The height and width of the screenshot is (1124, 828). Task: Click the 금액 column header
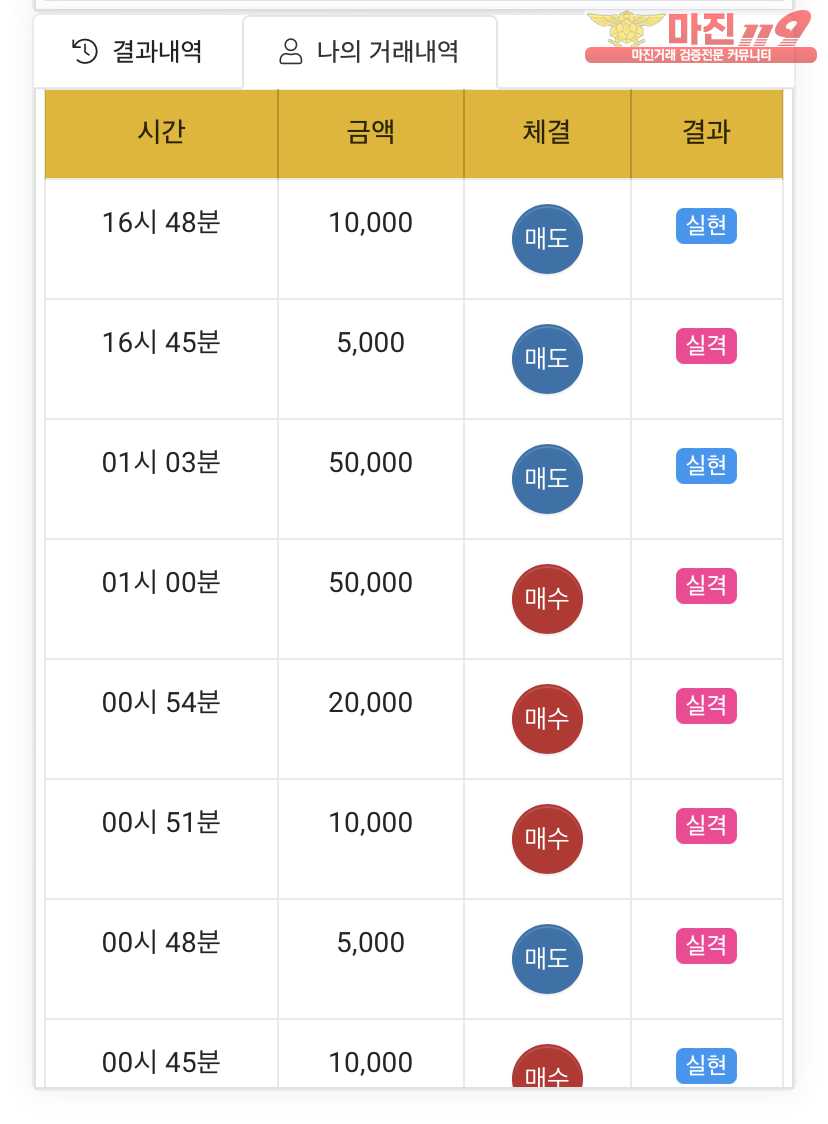(371, 133)
